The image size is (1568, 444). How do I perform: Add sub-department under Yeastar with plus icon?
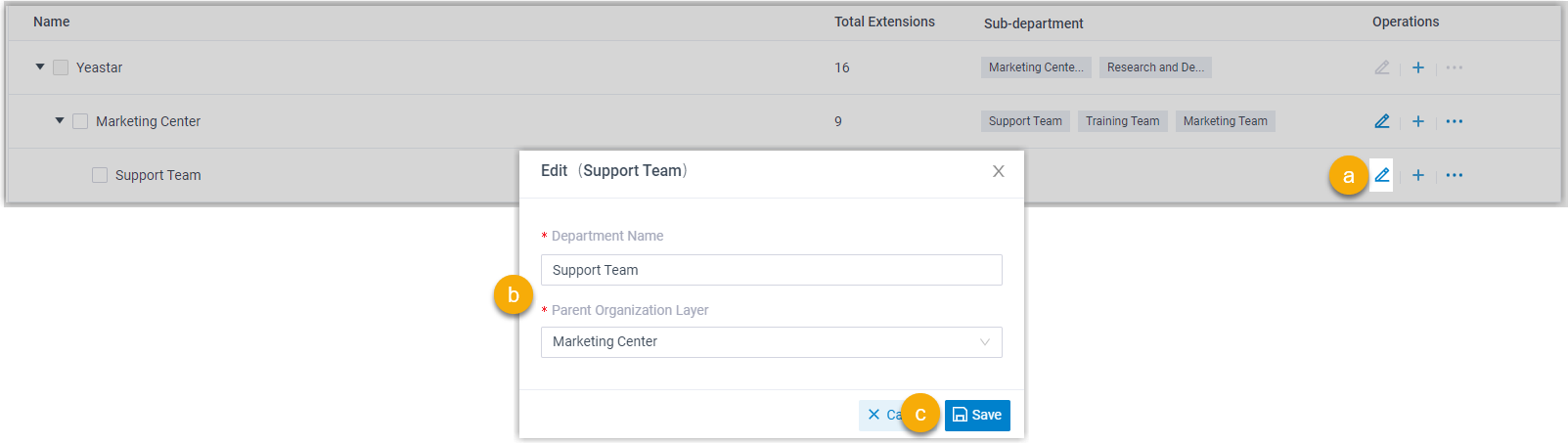1417,67
